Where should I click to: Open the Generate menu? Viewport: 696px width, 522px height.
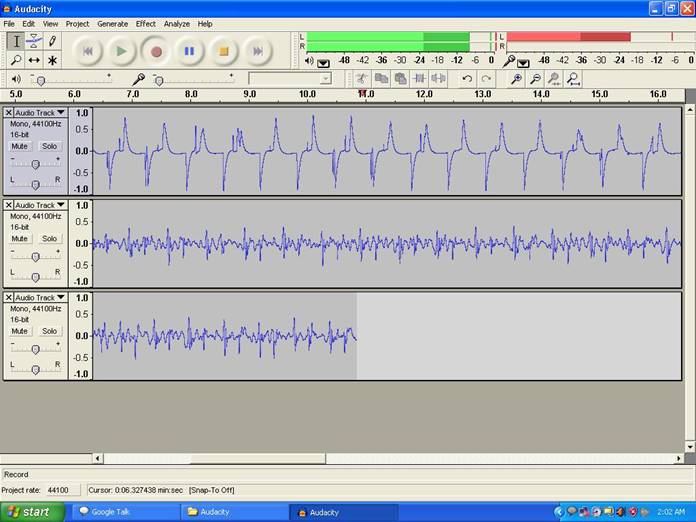point(112,23)
